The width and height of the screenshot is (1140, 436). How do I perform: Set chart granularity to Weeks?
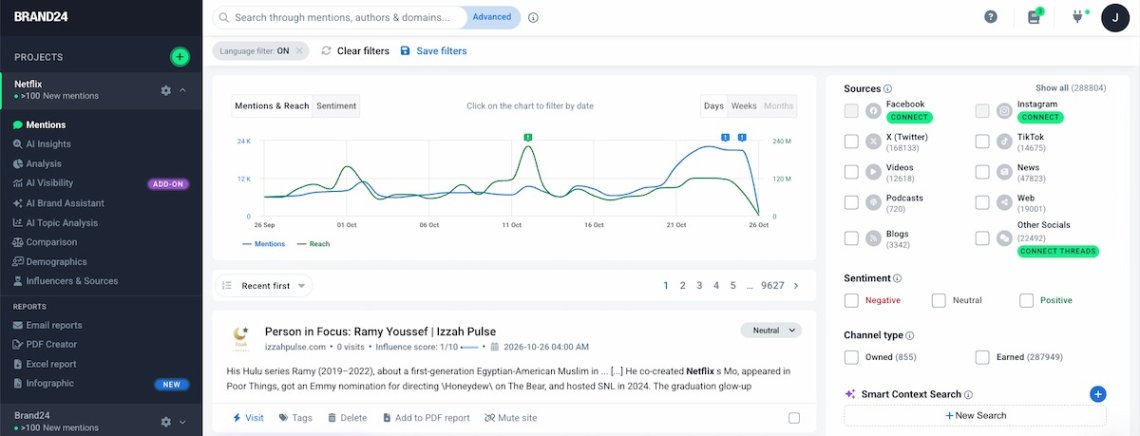(x=744, y=105)
